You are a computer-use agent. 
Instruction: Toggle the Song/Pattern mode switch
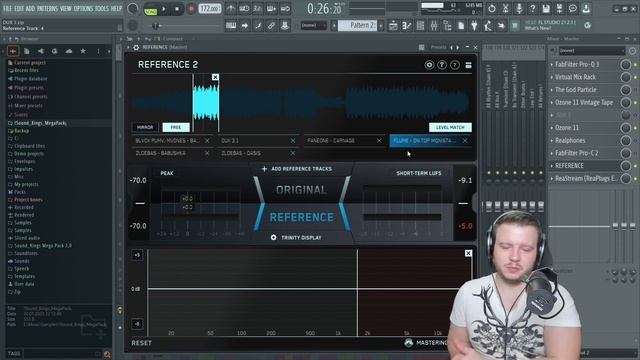pyautogui.click(x=151, y=10)
